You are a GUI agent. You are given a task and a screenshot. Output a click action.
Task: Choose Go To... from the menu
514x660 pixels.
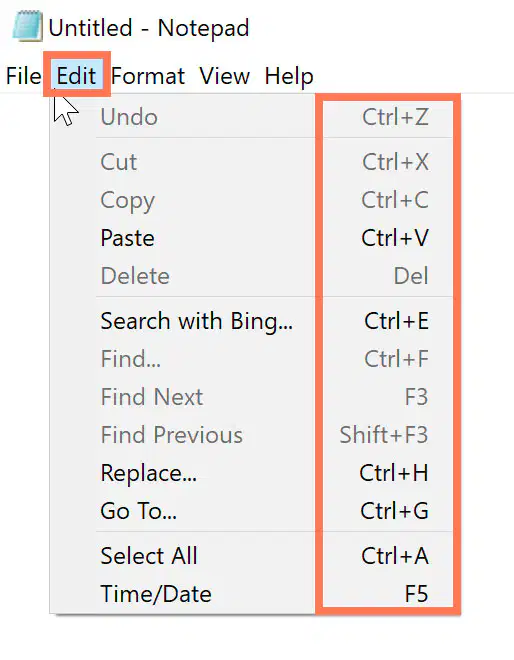pos(255,511)
